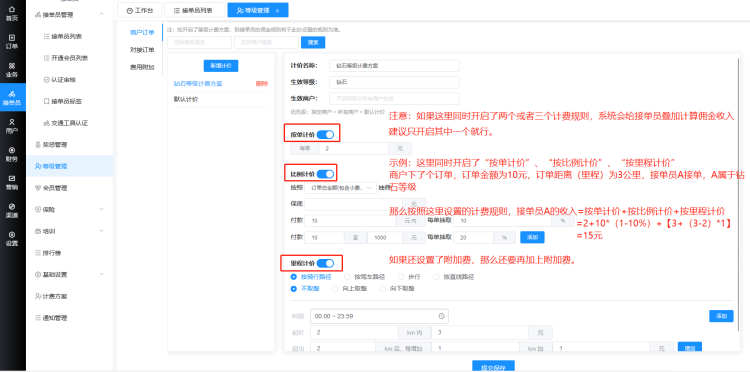Click the blue 搜索 button

pos(313,42)
